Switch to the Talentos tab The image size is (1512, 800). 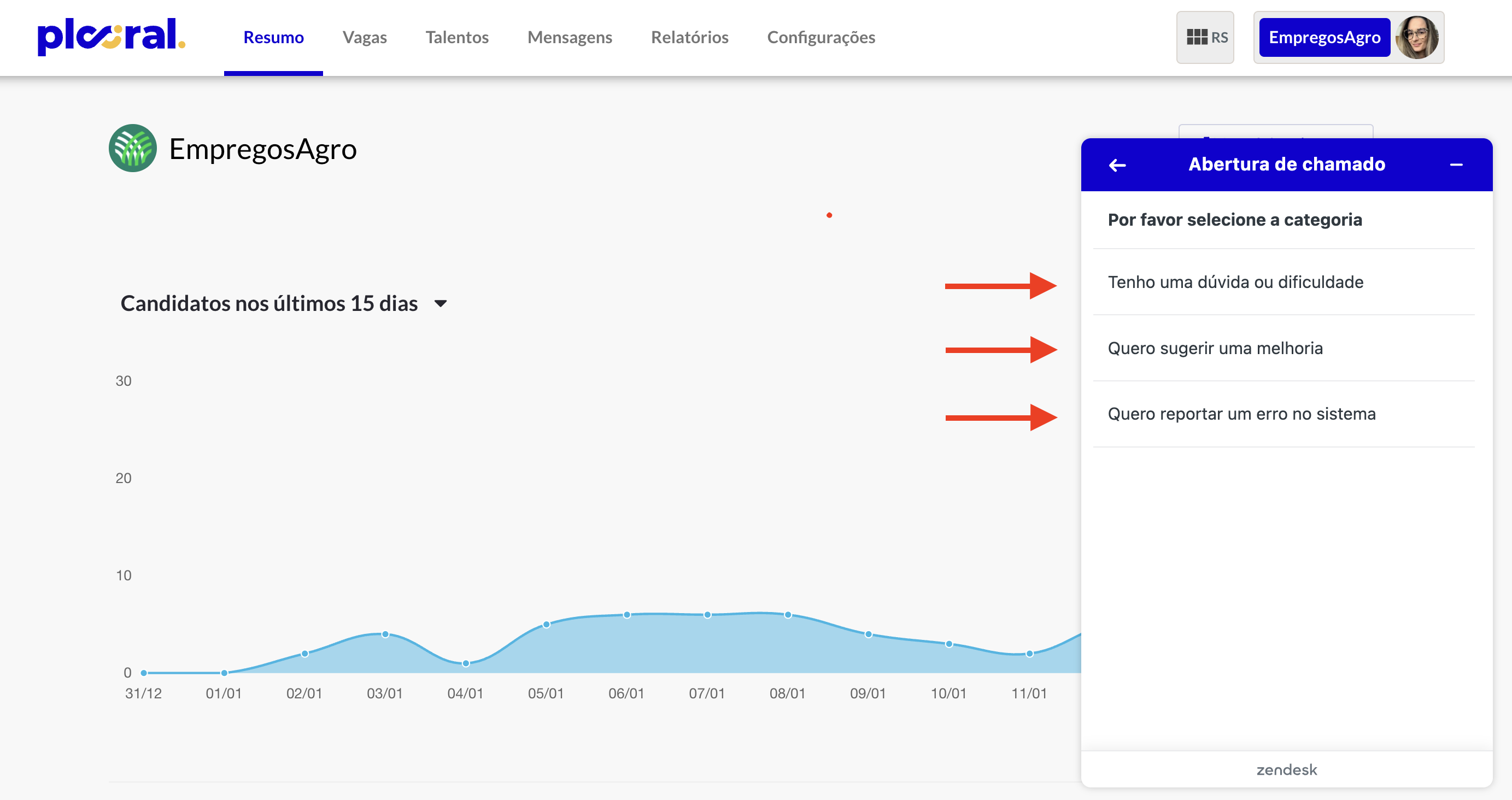click(x=456, y=37)
